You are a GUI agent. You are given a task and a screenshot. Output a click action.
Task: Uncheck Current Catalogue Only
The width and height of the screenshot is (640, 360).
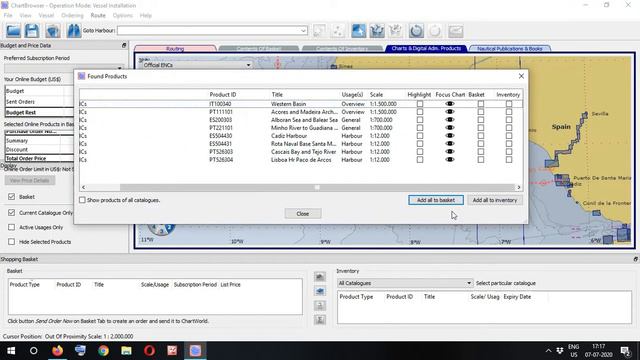[x=11, y=213]
